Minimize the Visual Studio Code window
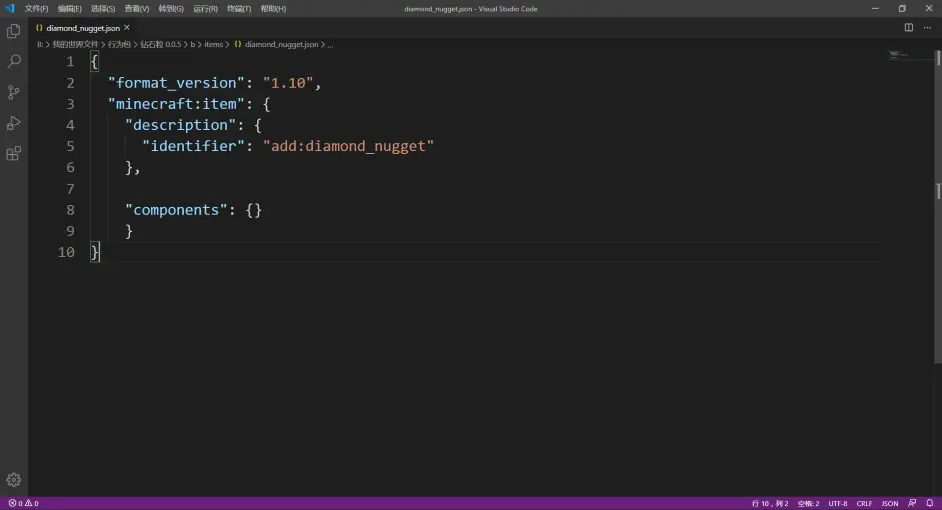The width and height of the screenshot is (942, 510). click(x=875, y=8)
